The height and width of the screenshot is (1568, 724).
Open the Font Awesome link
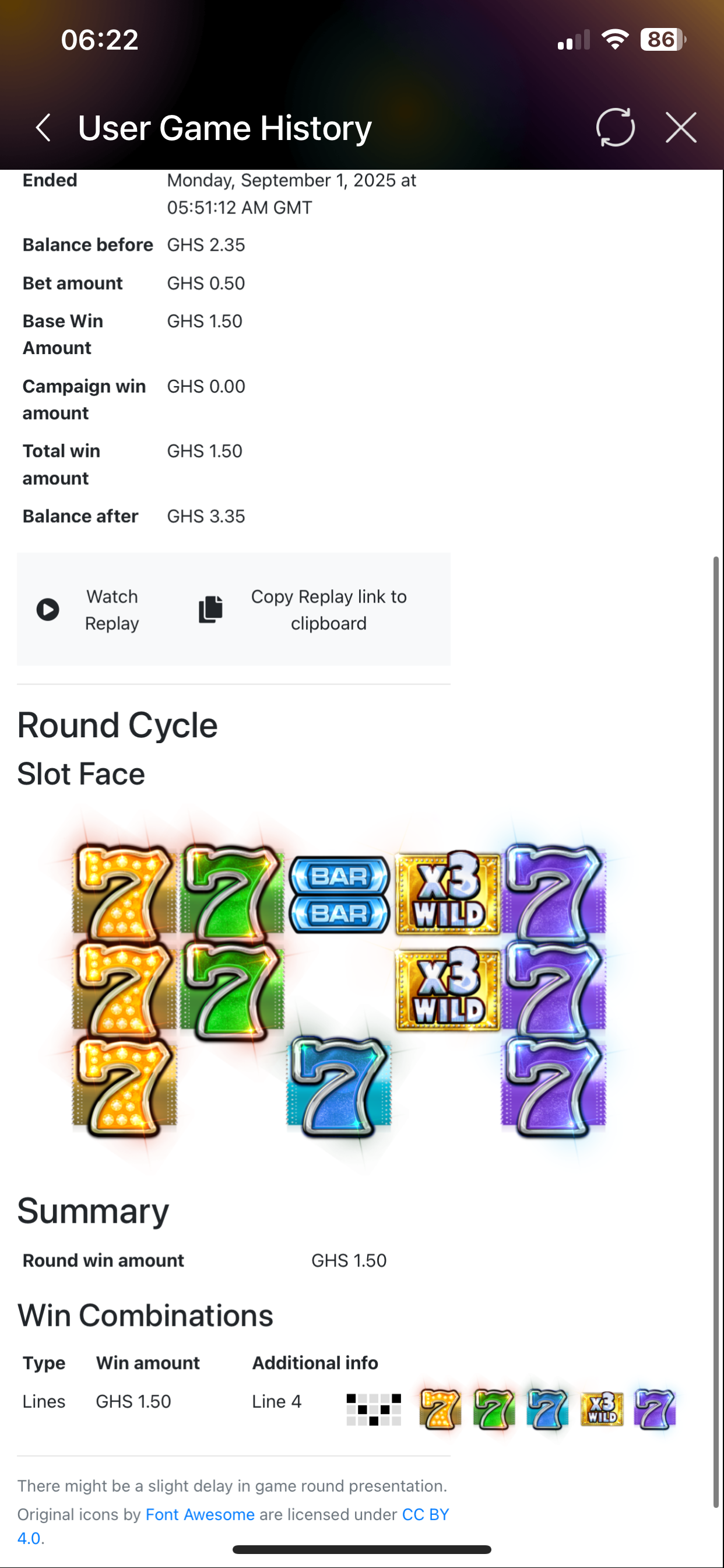pos(199,1514)
